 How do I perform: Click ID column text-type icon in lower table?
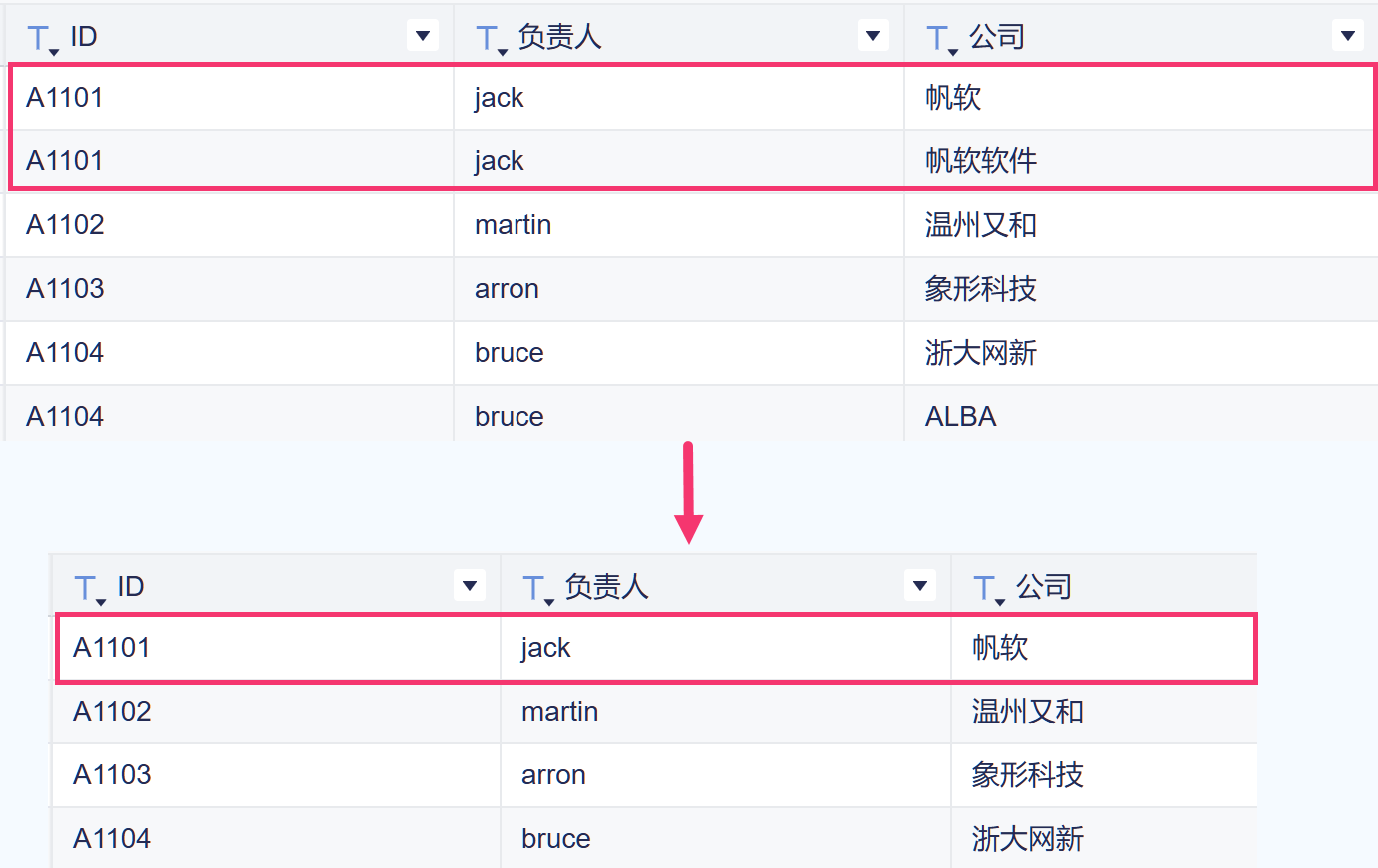(x=88, y=589)
